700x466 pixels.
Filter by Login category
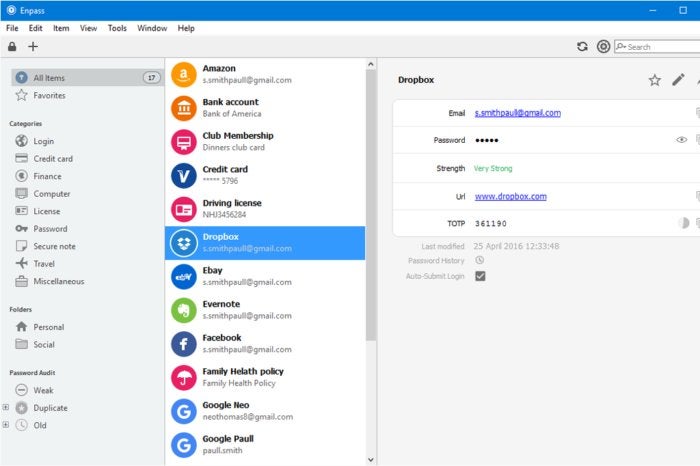43,141
